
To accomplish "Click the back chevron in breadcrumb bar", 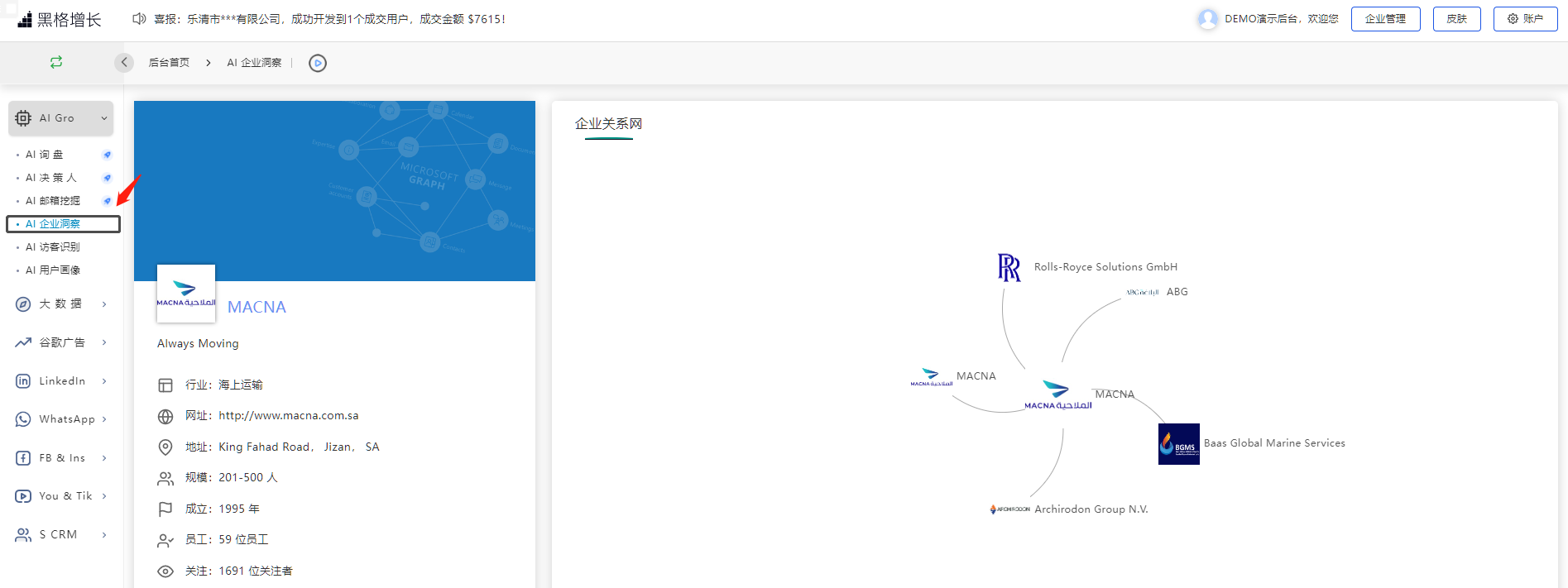I will (x=124, y=63).
